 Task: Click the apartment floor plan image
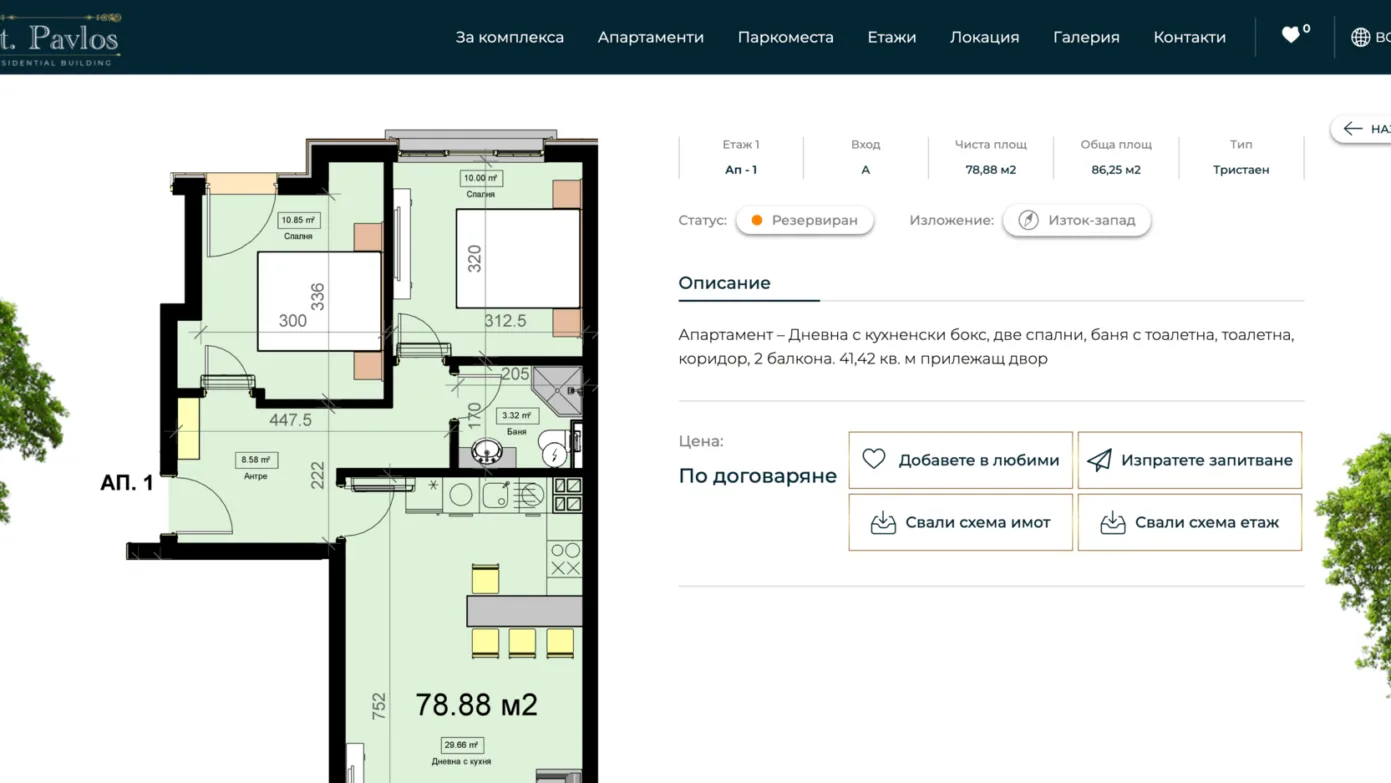tap(380, 450)
